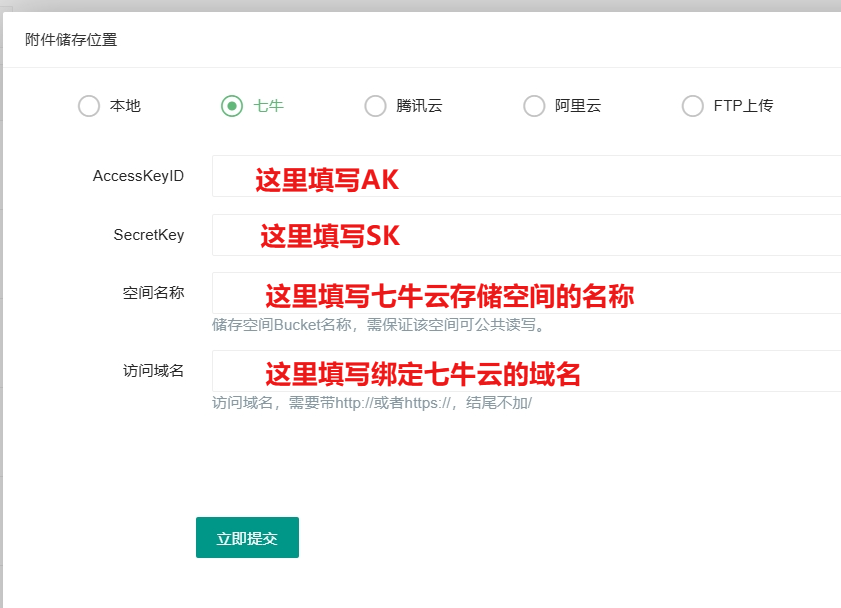Viewport: 841px width, 608px height.
Task: Click the Bucket名称 hint text
Action: coord(379,325)
